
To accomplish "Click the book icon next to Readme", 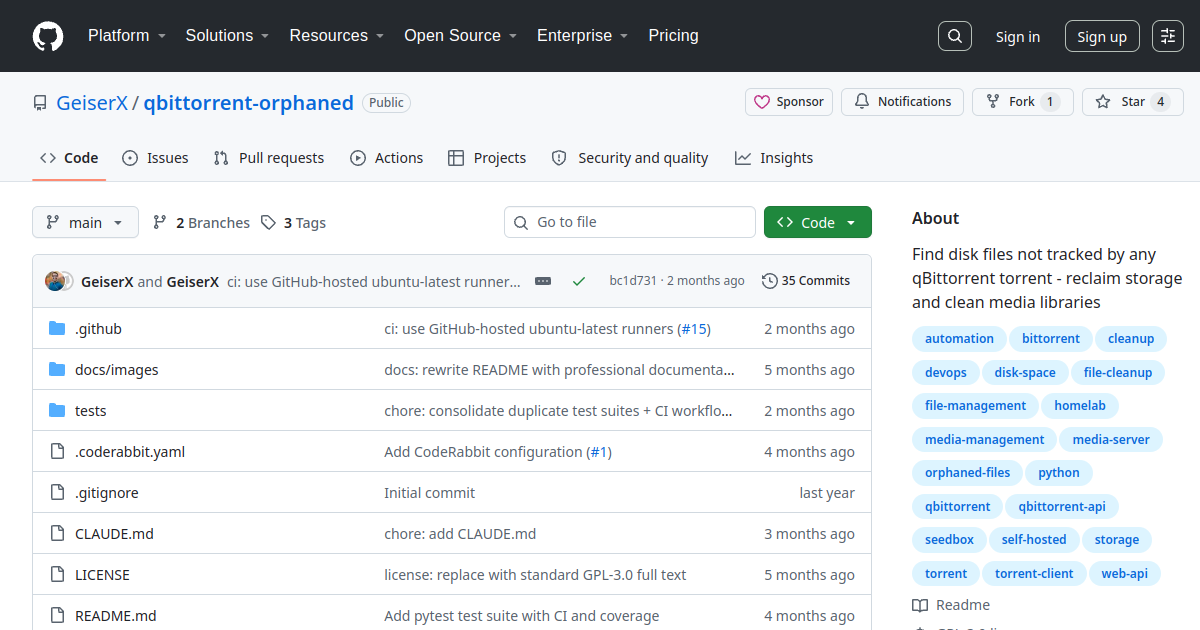I will coord(920,605).
